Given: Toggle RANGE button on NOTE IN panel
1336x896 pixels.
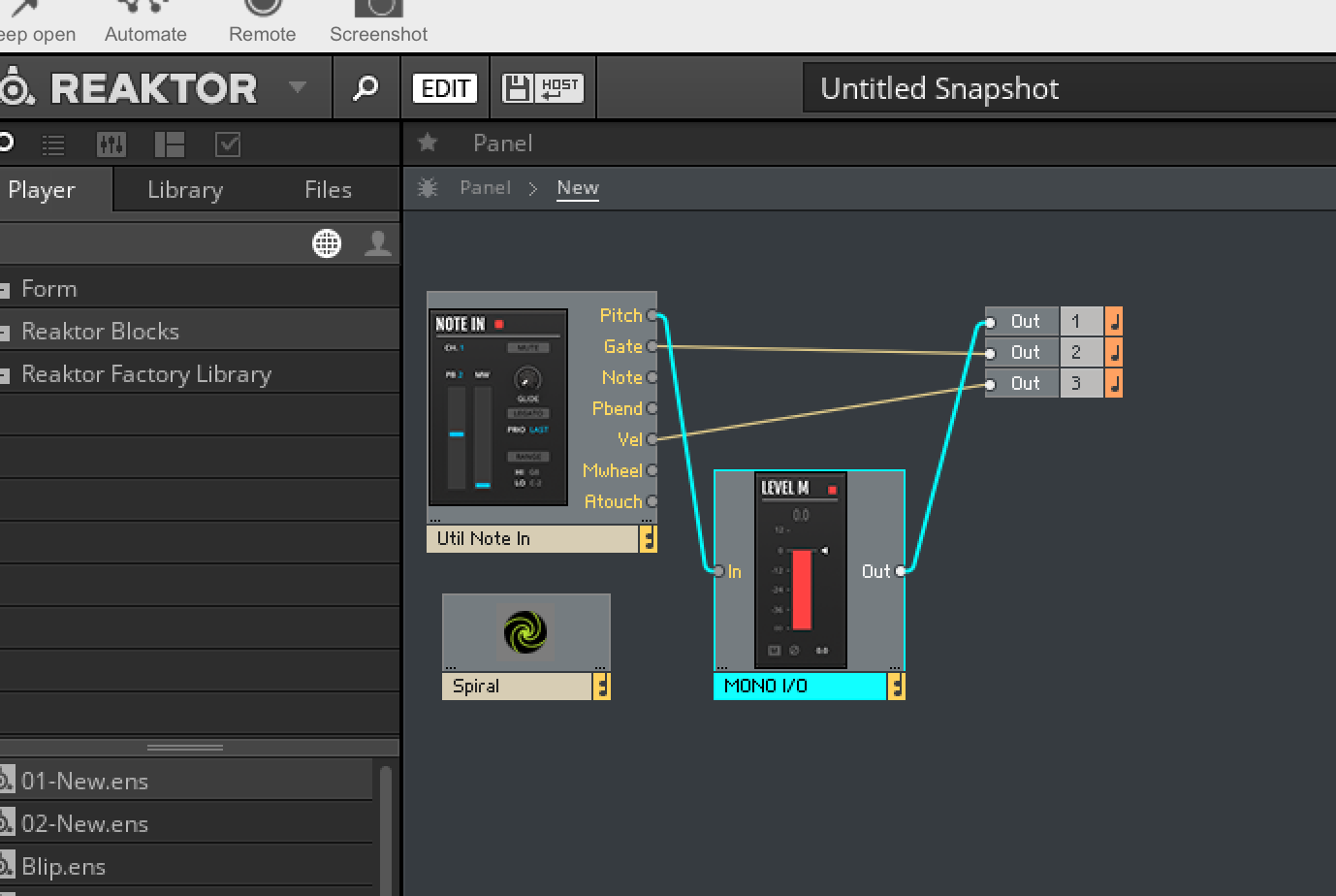Looking at the screenshot, I should (528, 456).
